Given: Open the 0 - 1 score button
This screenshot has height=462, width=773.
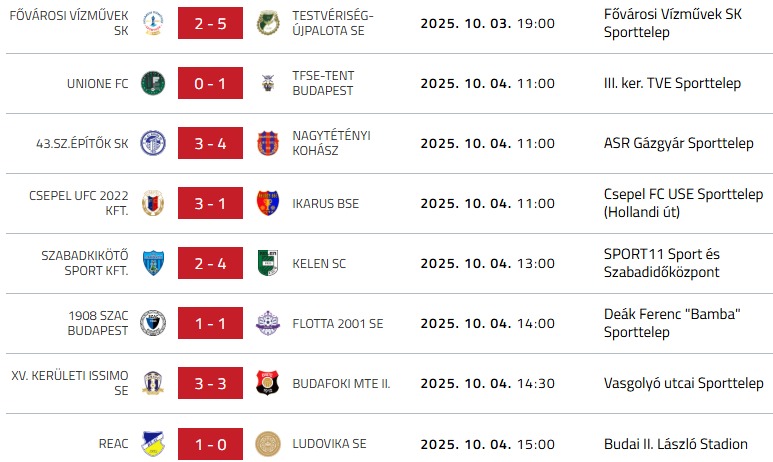Looking at the screenshot, I should (x=210, y=83).
